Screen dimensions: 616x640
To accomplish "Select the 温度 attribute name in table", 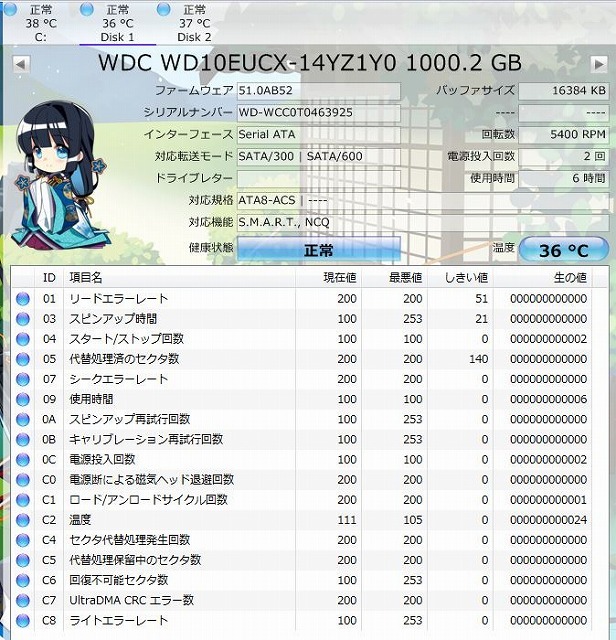I will [x=80, y=520].
